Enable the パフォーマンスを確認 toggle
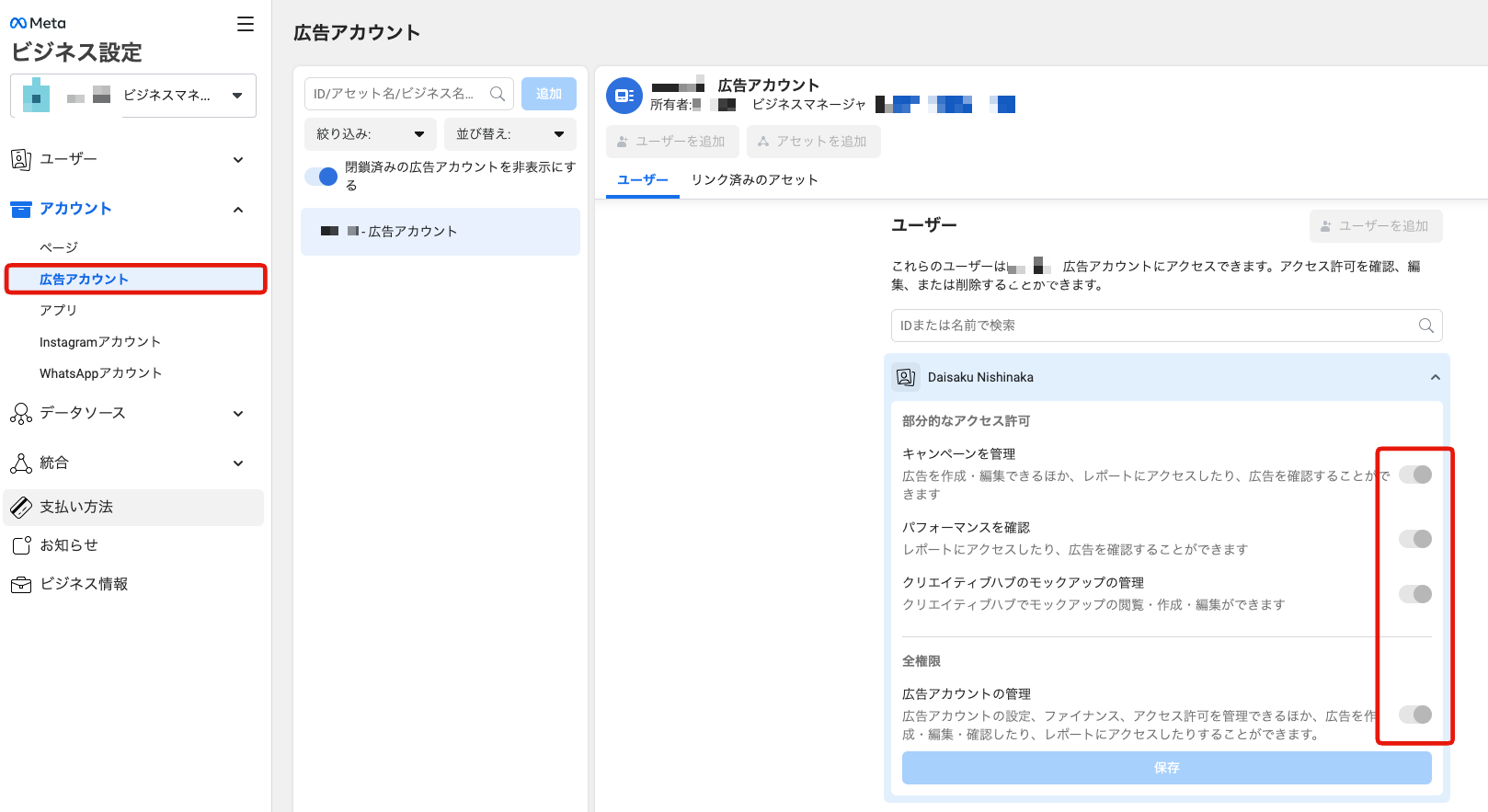This screenshot has width=1488, height=812. point(1415,539)
